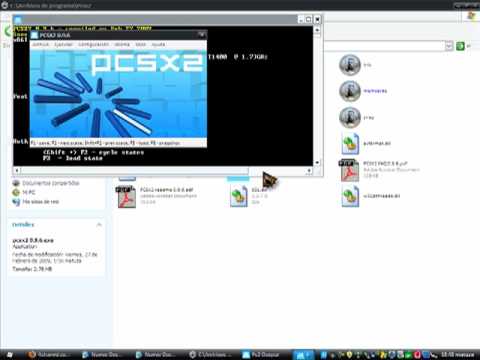The image size is (480, 360).
Task: Open the Archivo menu in PCSX2
Action: coord(40,44)
